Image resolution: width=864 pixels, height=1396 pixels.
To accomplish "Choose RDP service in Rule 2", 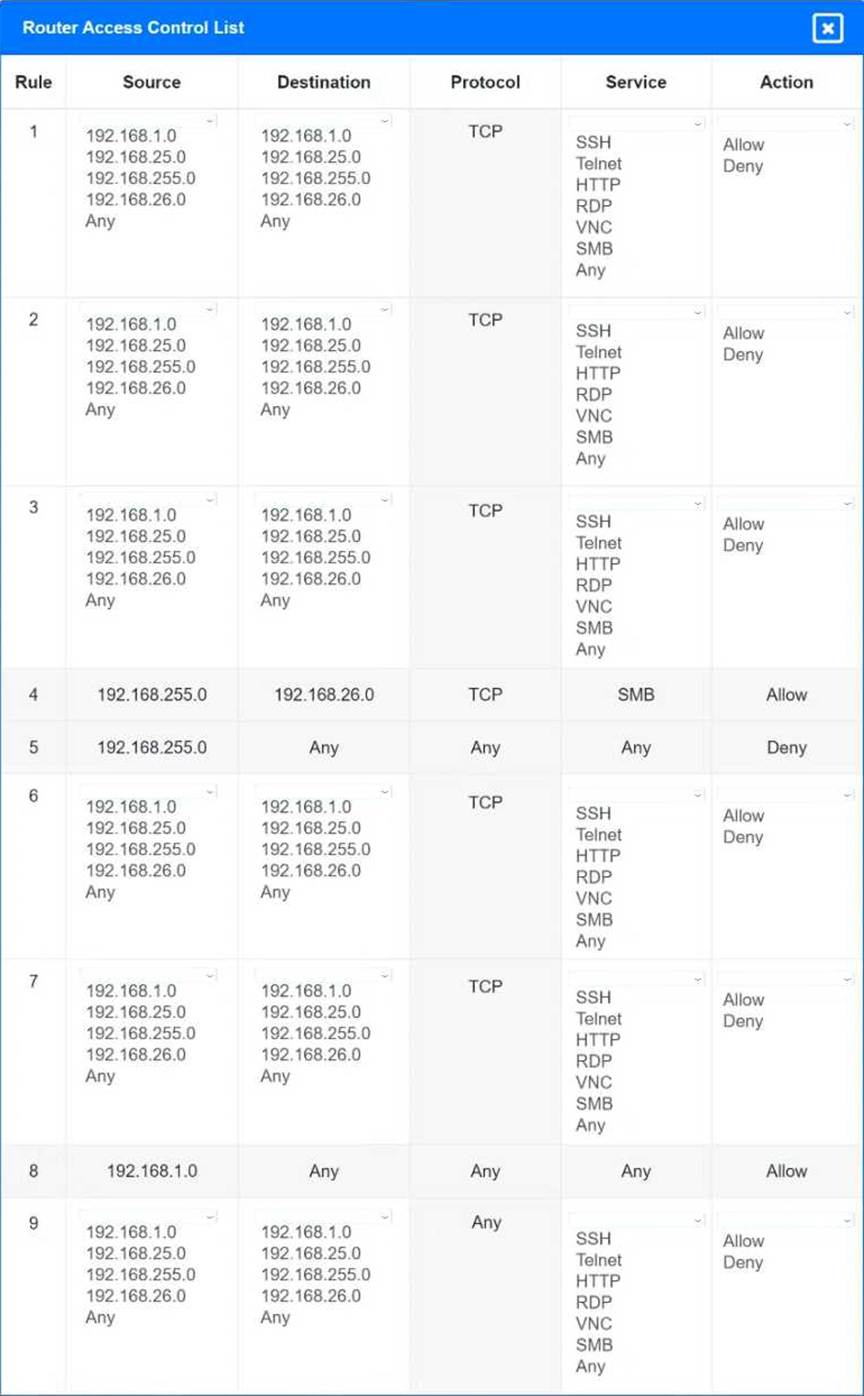I will pos(594,395).
